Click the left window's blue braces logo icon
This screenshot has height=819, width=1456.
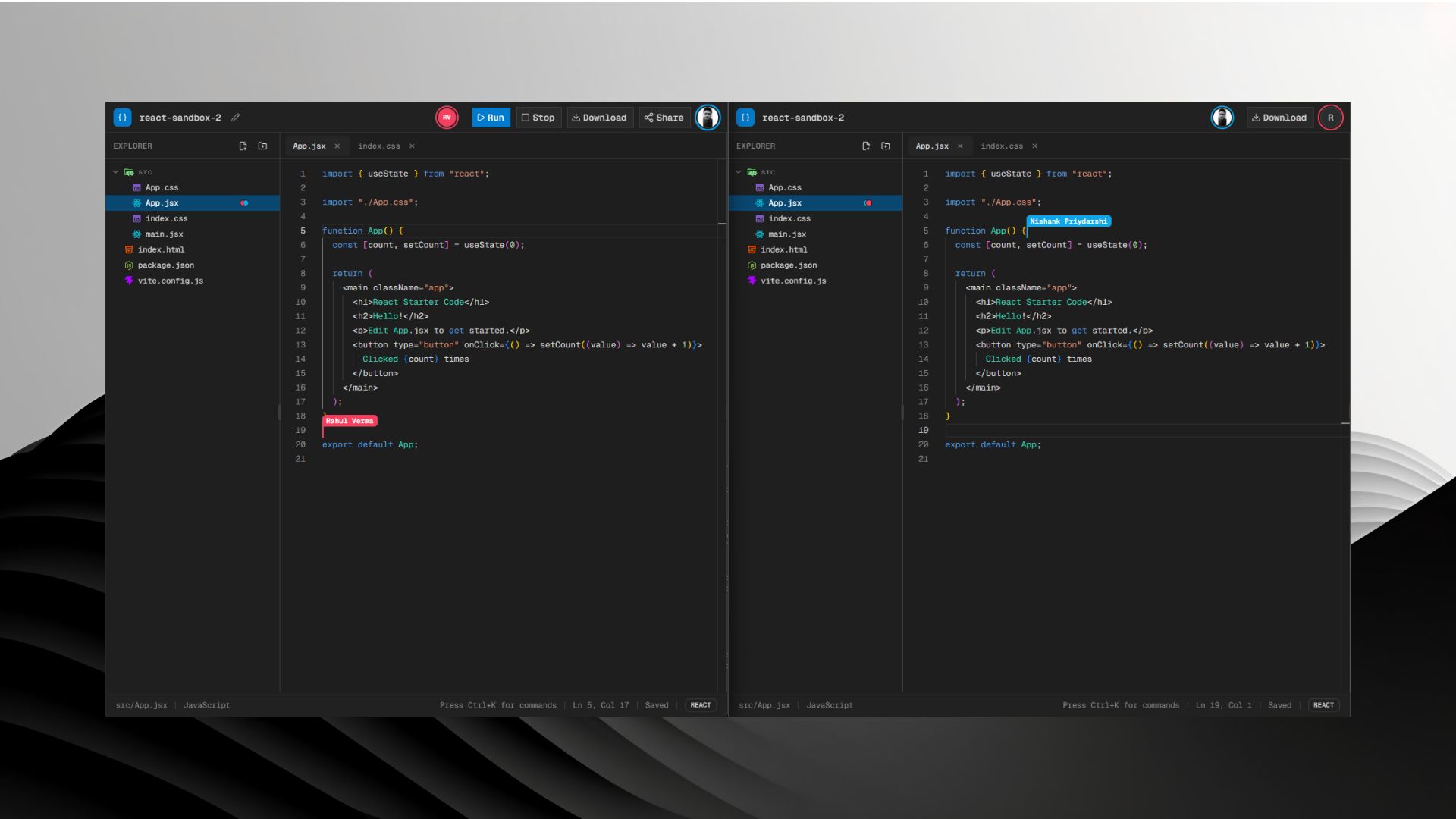click(122, 118)
